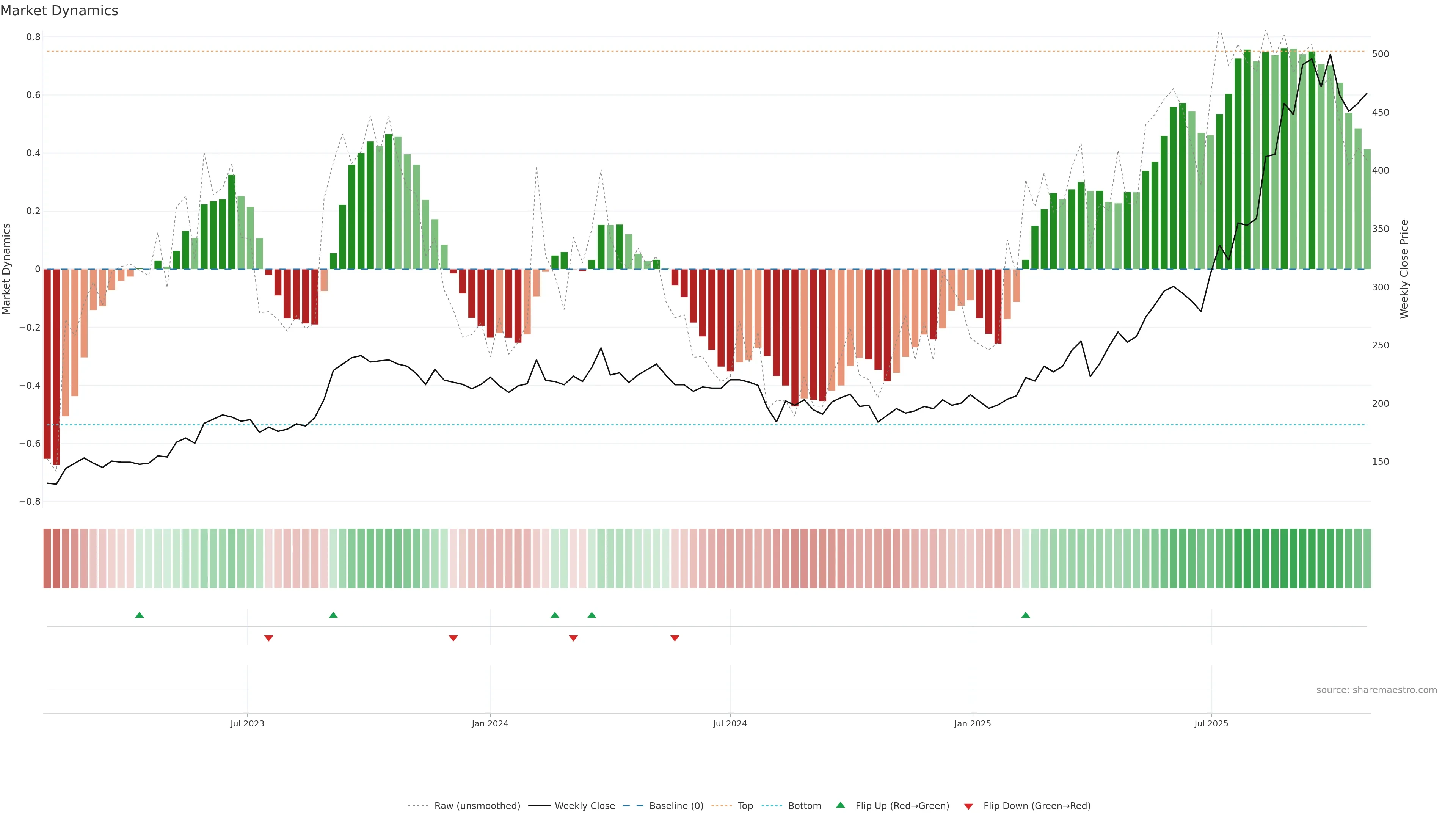
Task: Click the Jan 2025 x-axis label
Action: pos(972,723)
